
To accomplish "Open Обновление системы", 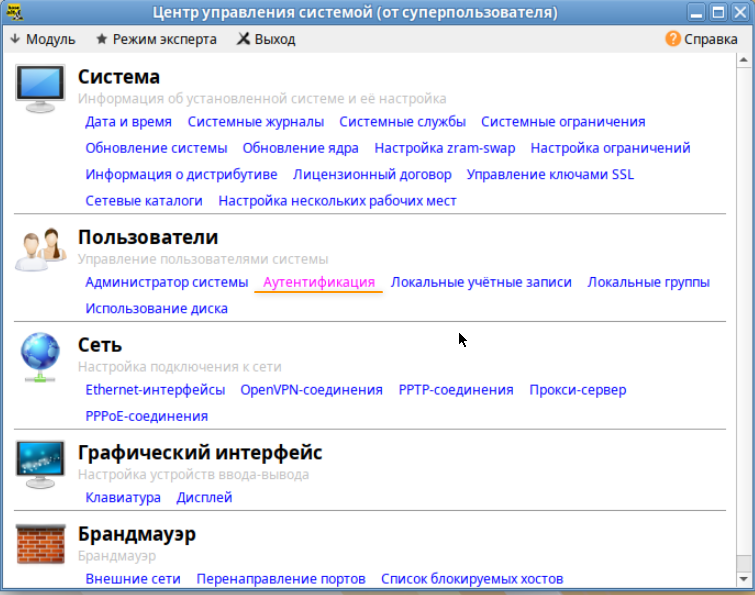I will click(x=156, y=148).
